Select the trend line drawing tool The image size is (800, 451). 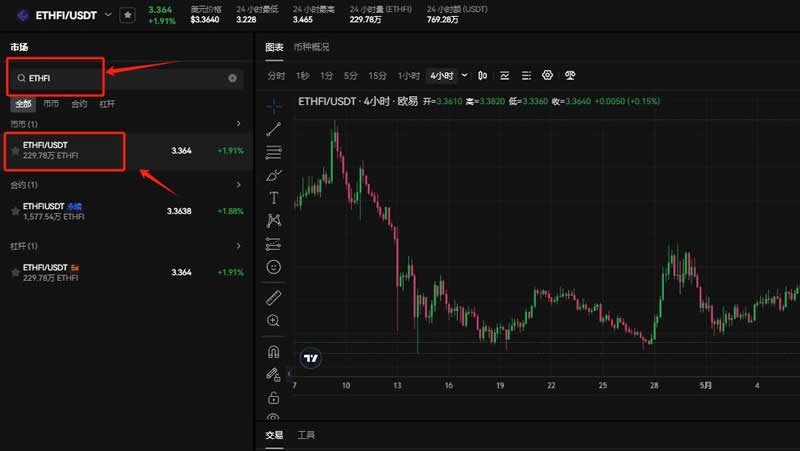click(x=274, y=128)
